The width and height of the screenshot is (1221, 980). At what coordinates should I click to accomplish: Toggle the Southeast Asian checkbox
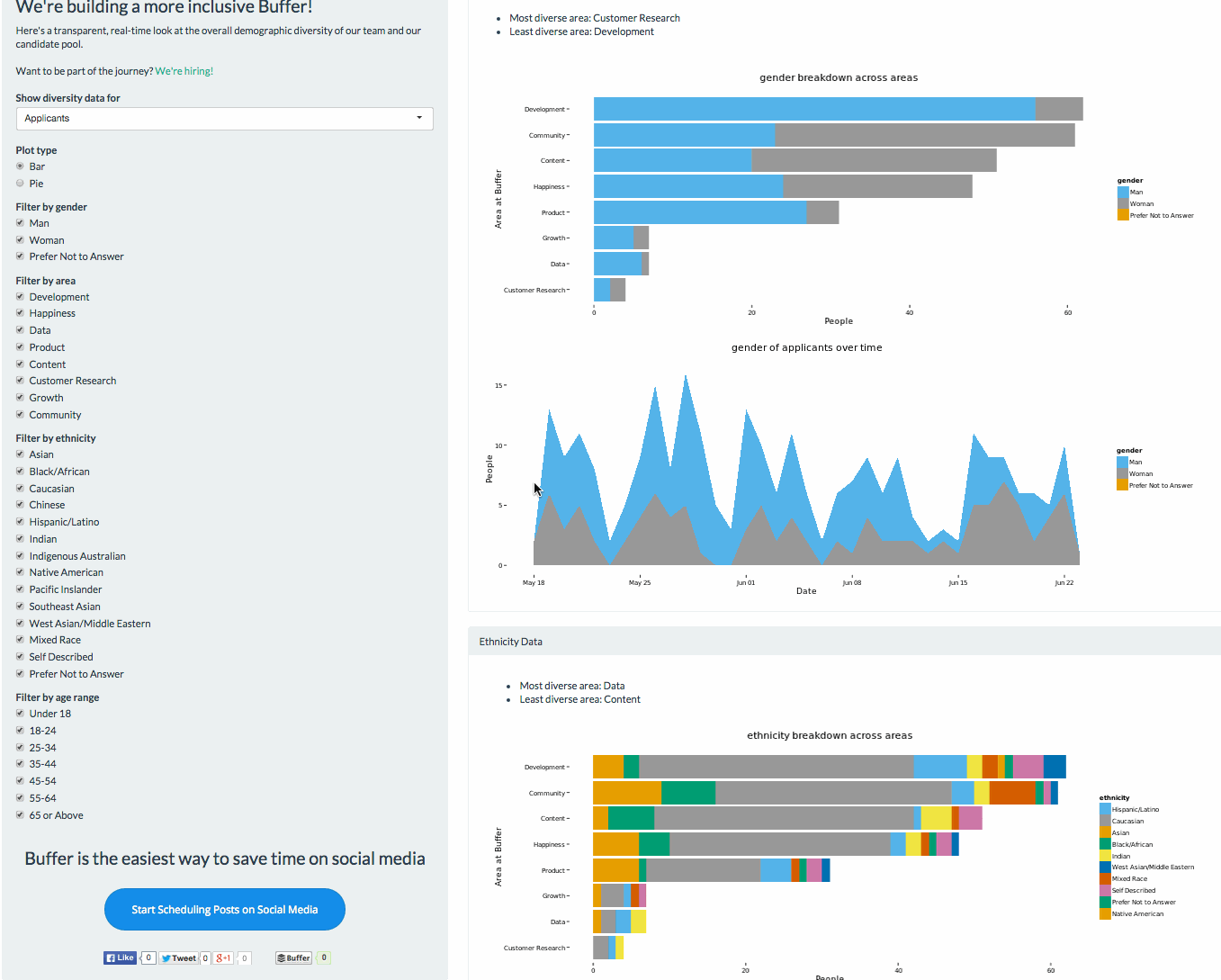(x=20, y=607)
